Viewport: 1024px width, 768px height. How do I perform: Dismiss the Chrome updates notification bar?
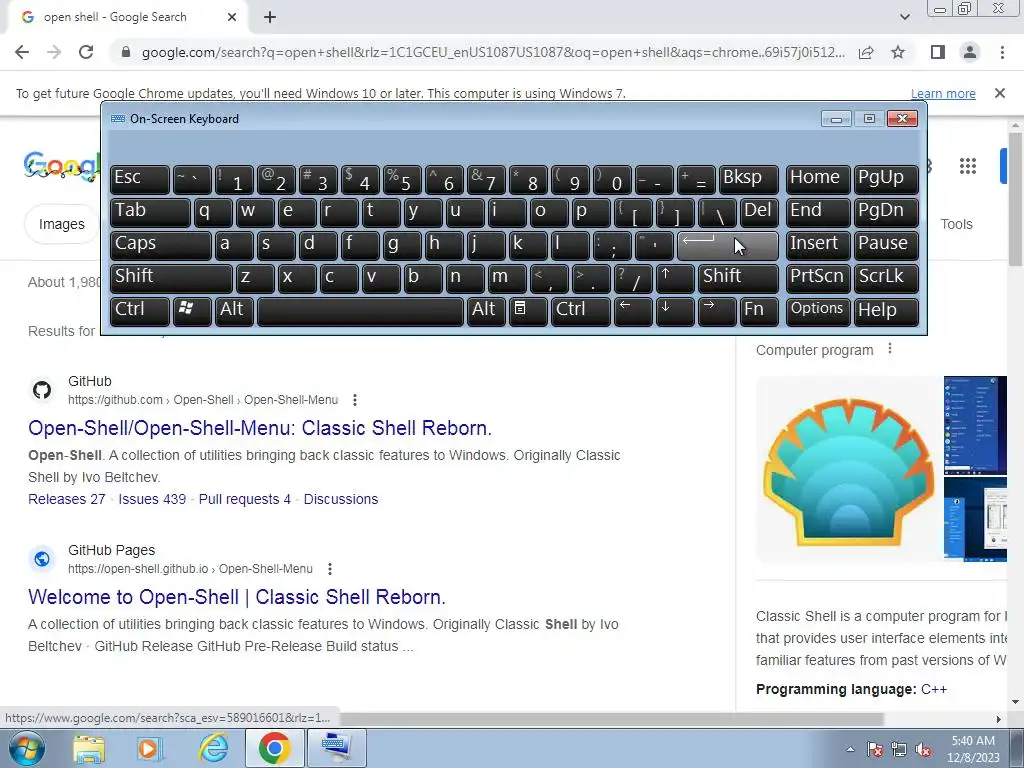[999, 93]
